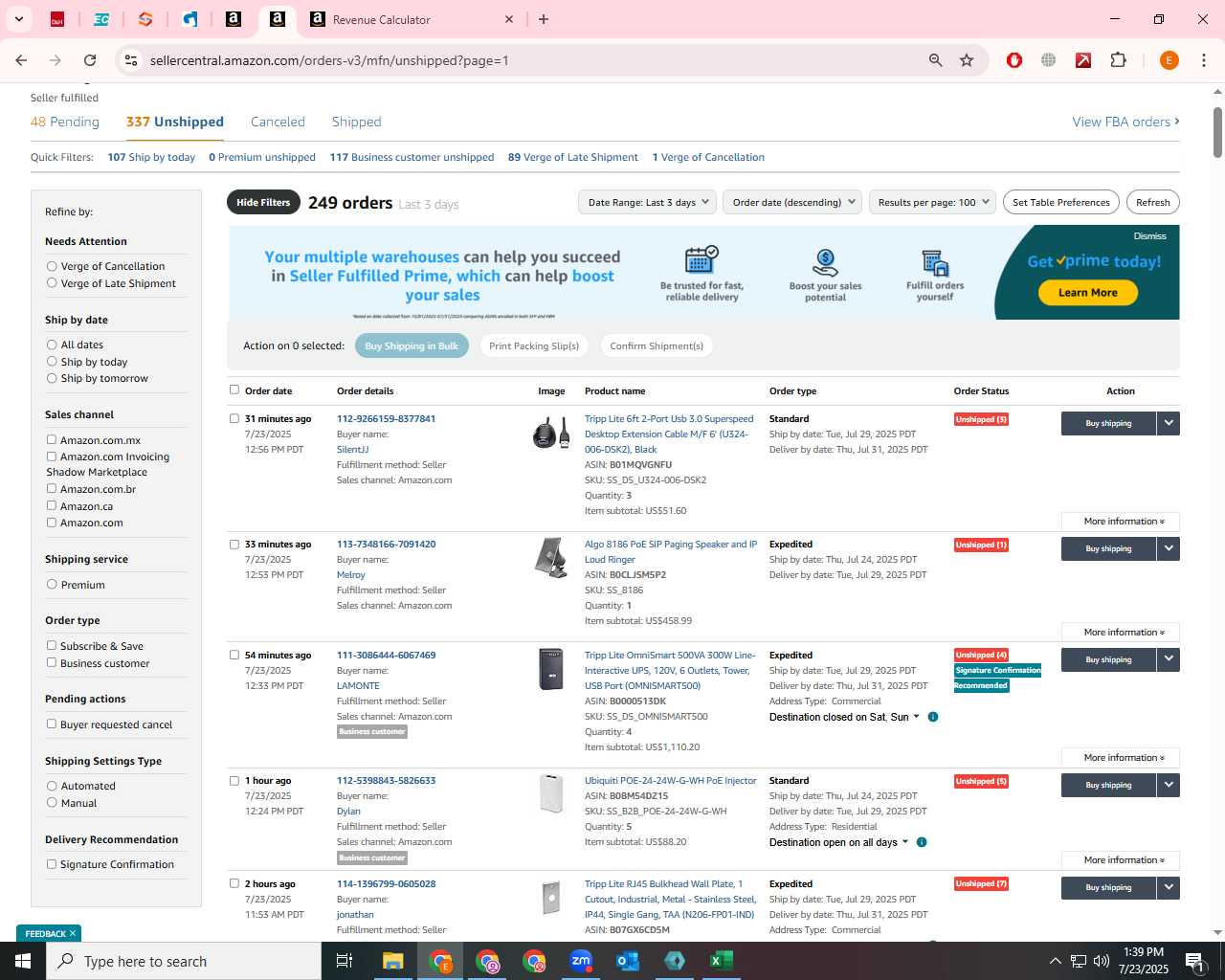Open Zoom app from taskbar
This screenshot has width=1225, height=980.
point(581,961)
